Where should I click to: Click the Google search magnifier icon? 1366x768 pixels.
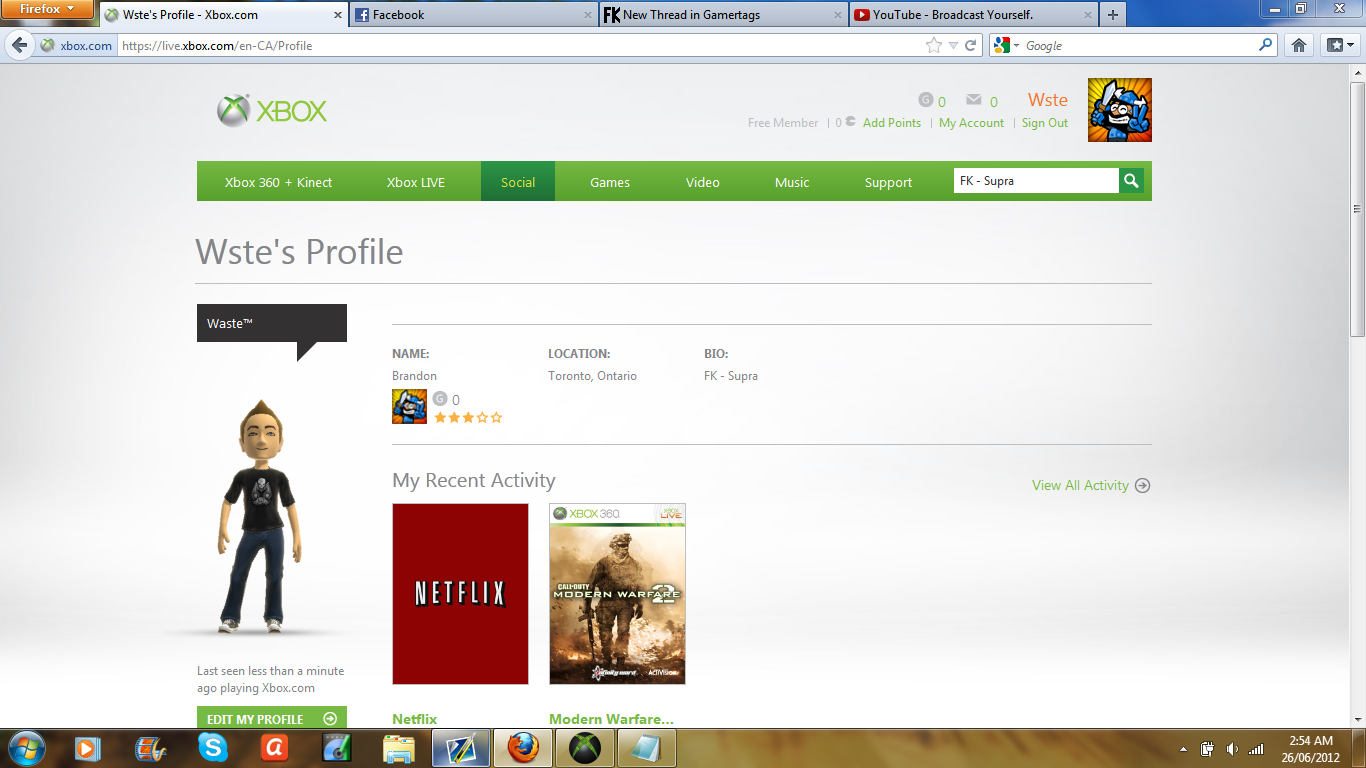pyautogui.click(x=1266, y=45)
